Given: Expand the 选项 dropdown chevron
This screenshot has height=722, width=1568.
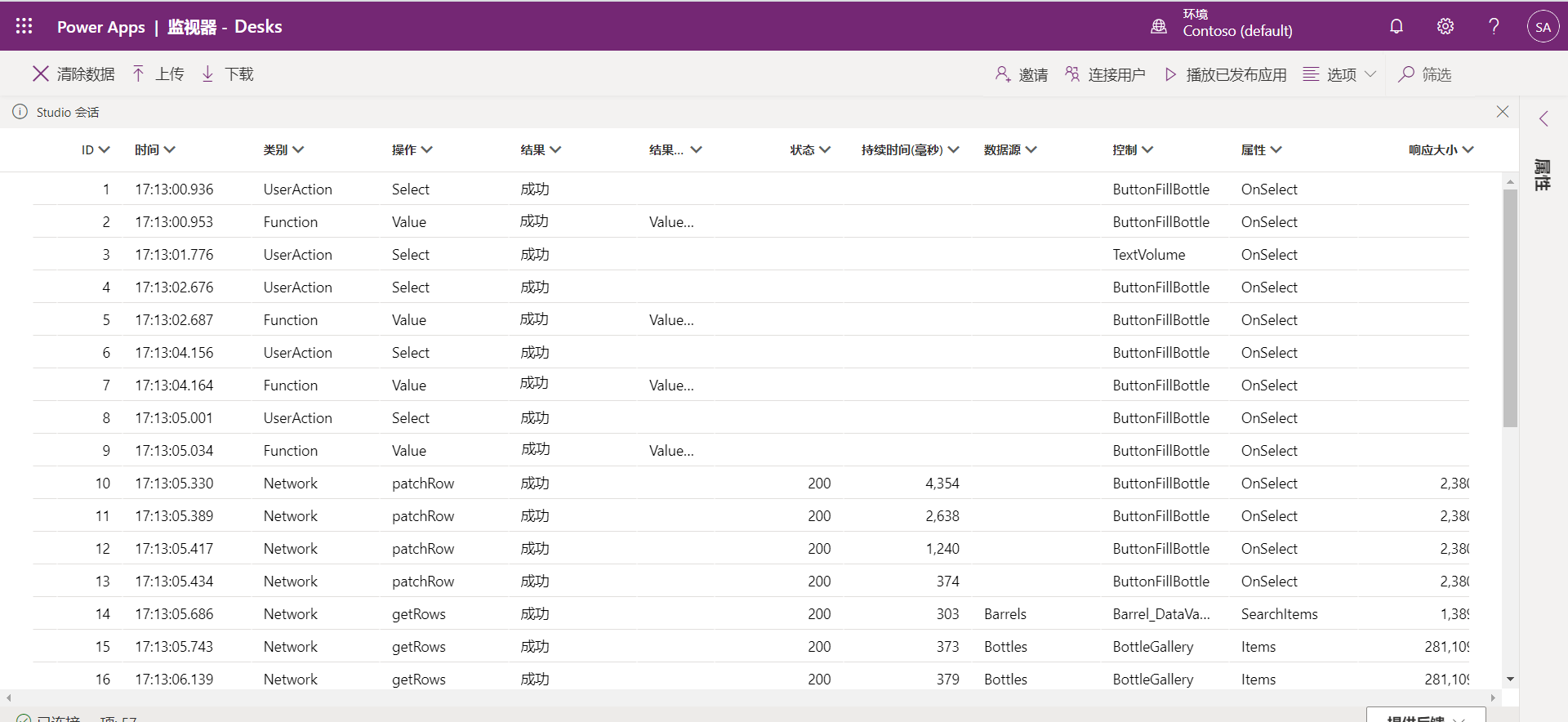Looking at the screenshot, I should tap(1370, 74).
